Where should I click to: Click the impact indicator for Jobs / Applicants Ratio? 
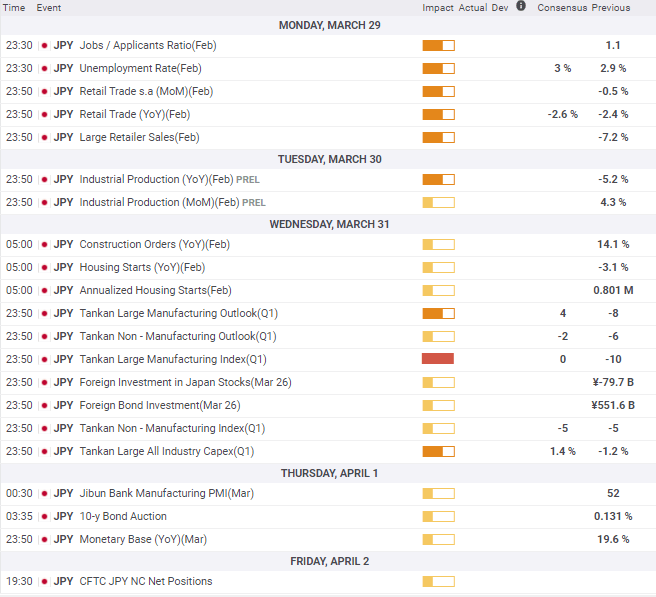coord(438,45)
